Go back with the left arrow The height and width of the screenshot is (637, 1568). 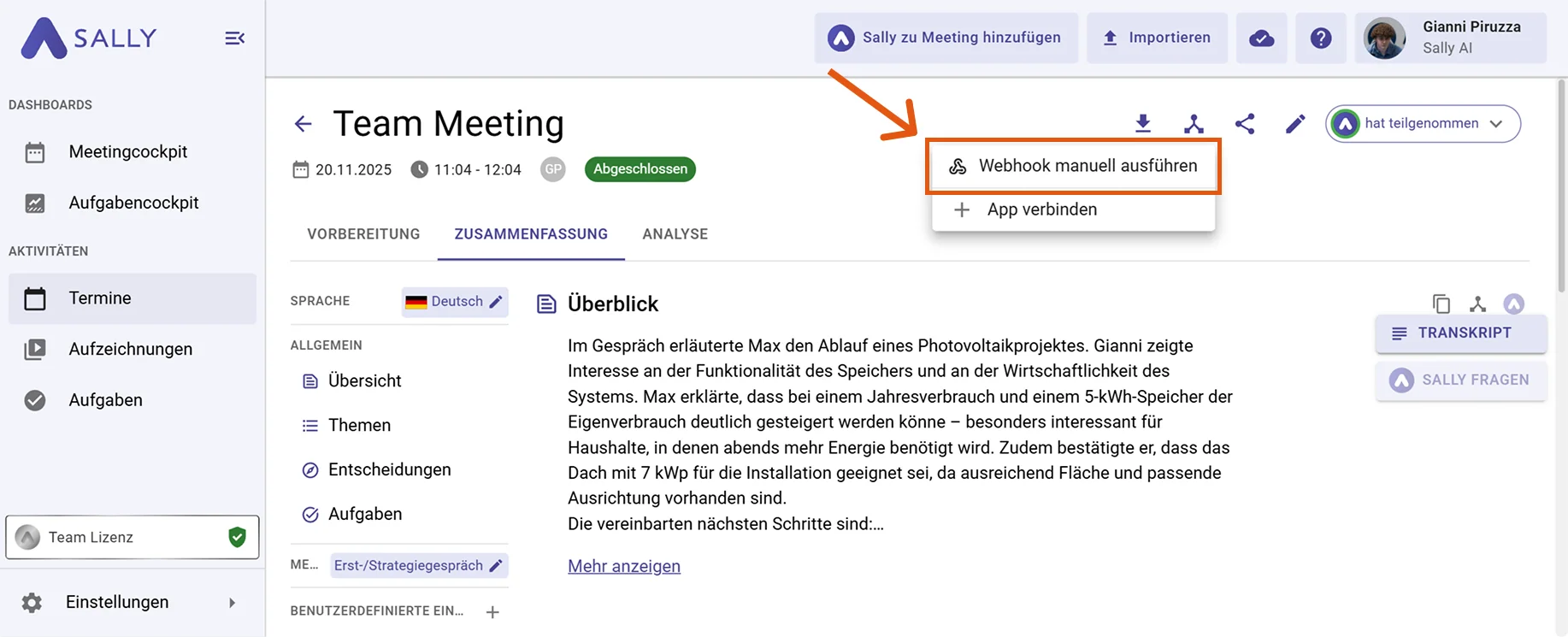[303, 124]
